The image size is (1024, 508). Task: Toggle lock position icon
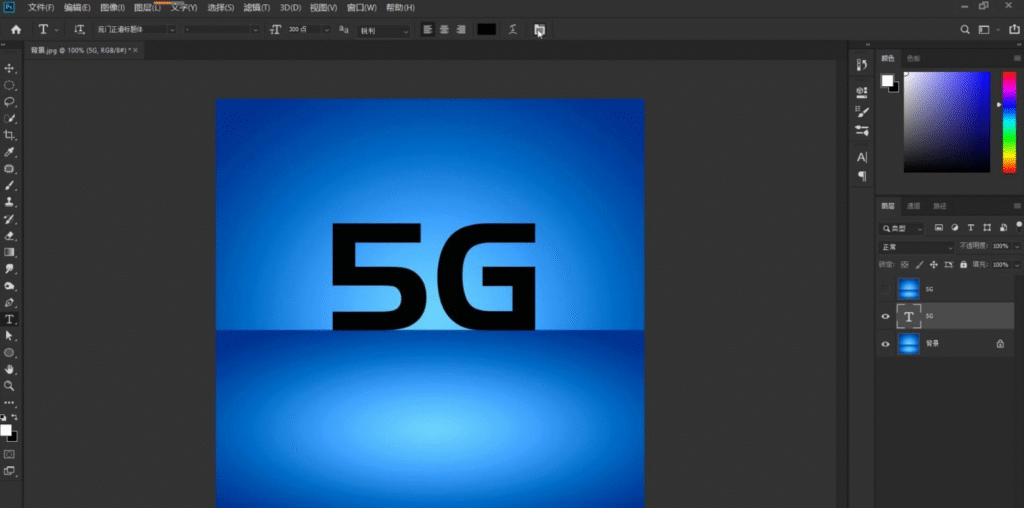934,264
